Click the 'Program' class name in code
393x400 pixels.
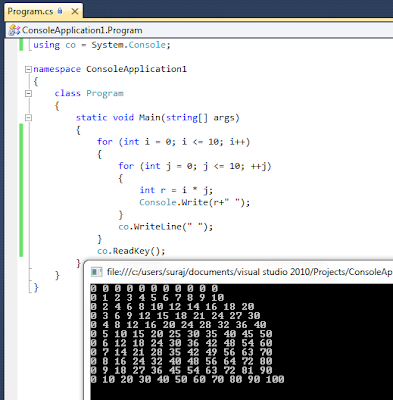tap(105, 93)
